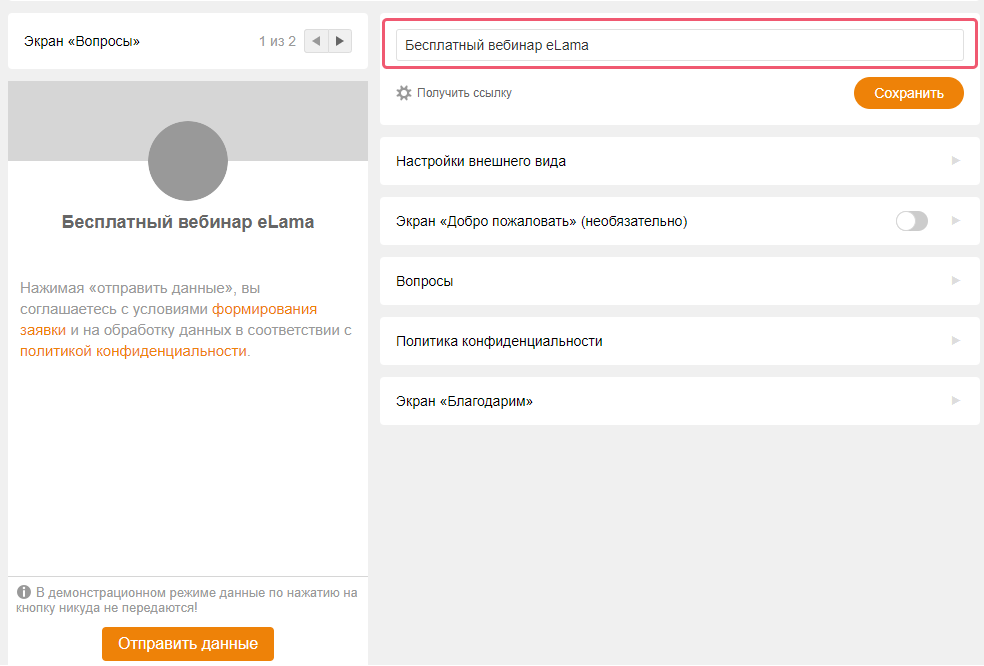Open Экран «Добро пожаловать» section label

(541, 221)
